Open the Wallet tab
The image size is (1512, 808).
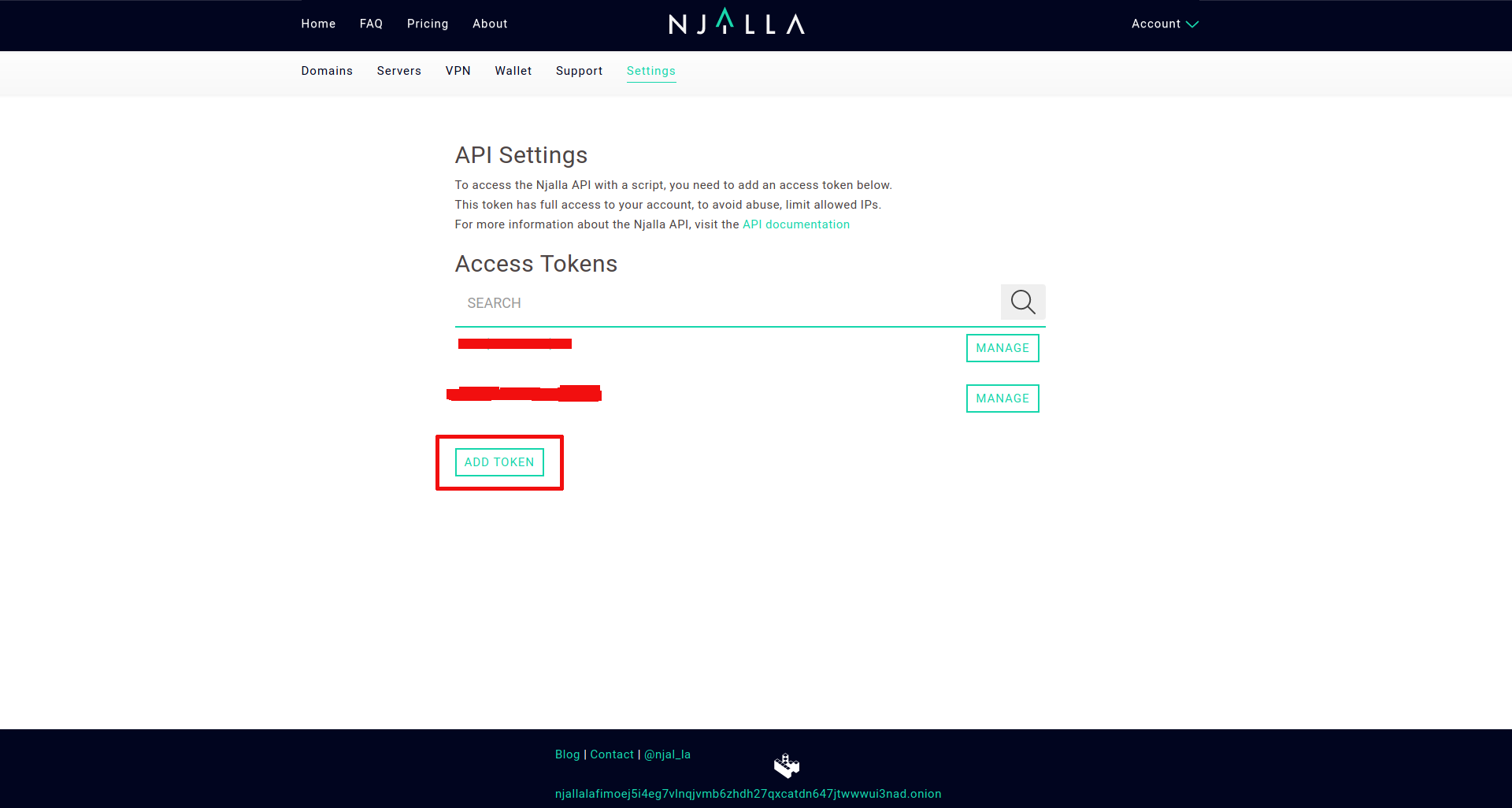(x=513, y=71)
